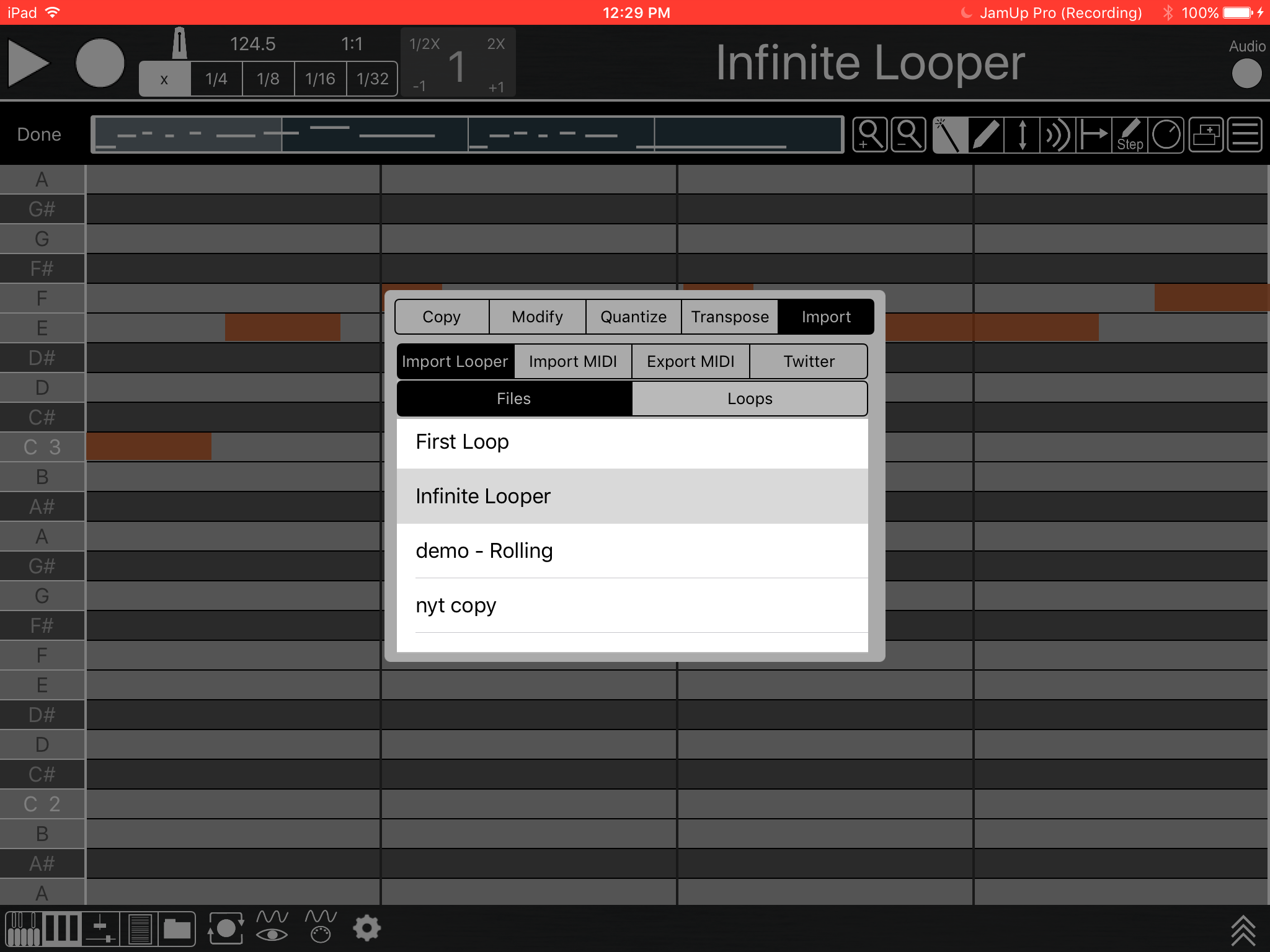
Task: Zoom out with the magnifier minus icon
Action: [908, 134]
